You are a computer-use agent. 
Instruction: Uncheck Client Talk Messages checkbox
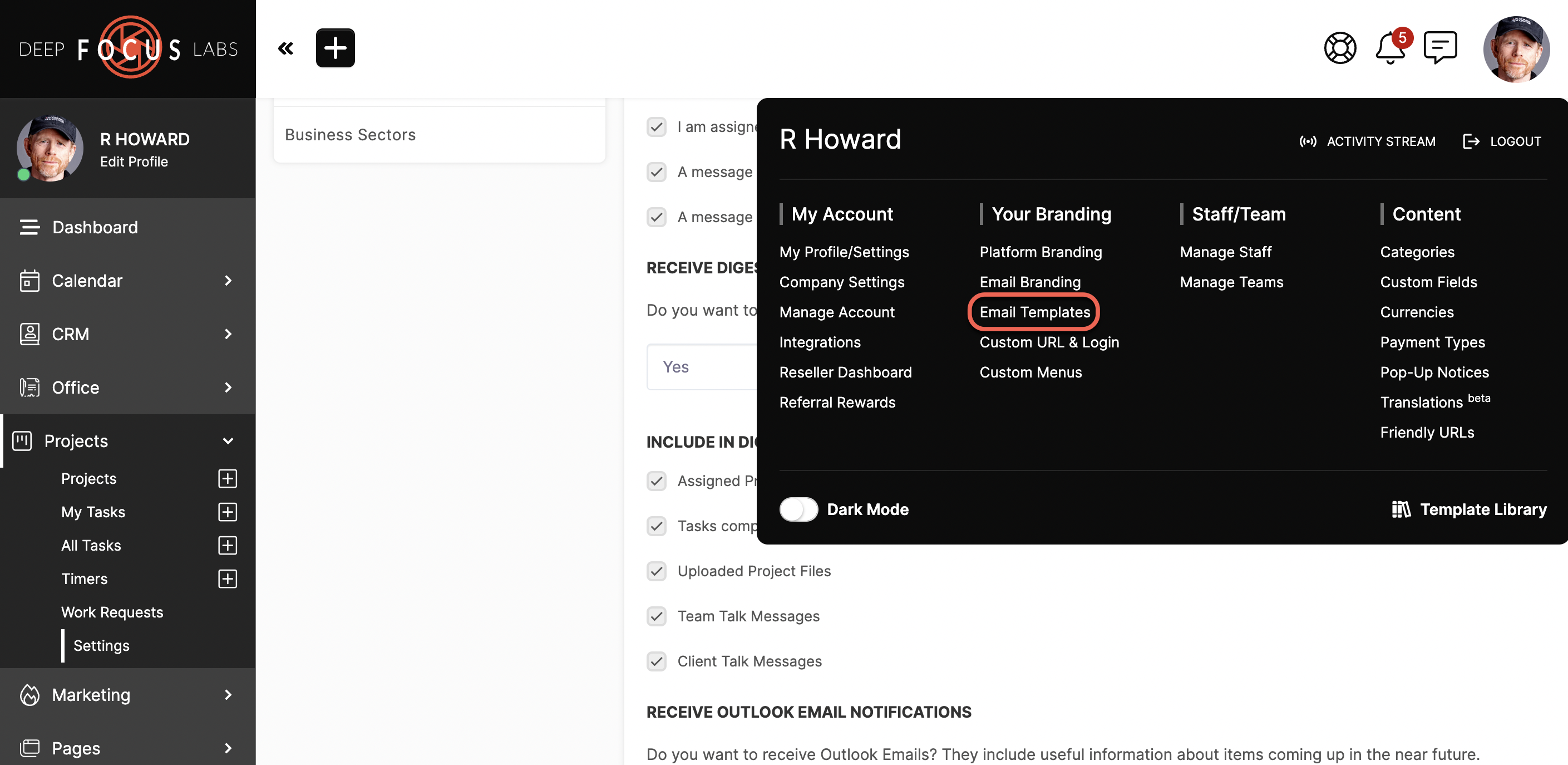pos(656,661)
